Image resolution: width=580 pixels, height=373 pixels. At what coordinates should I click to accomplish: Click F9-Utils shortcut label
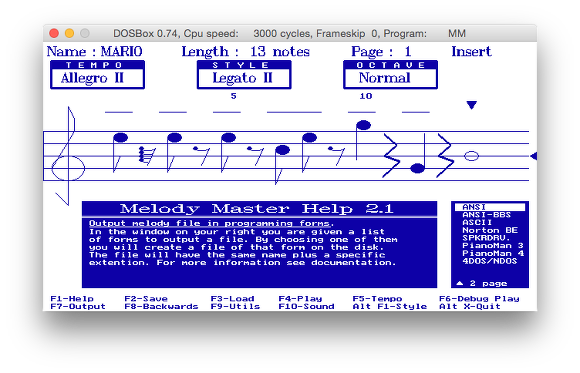coord(235,306)
